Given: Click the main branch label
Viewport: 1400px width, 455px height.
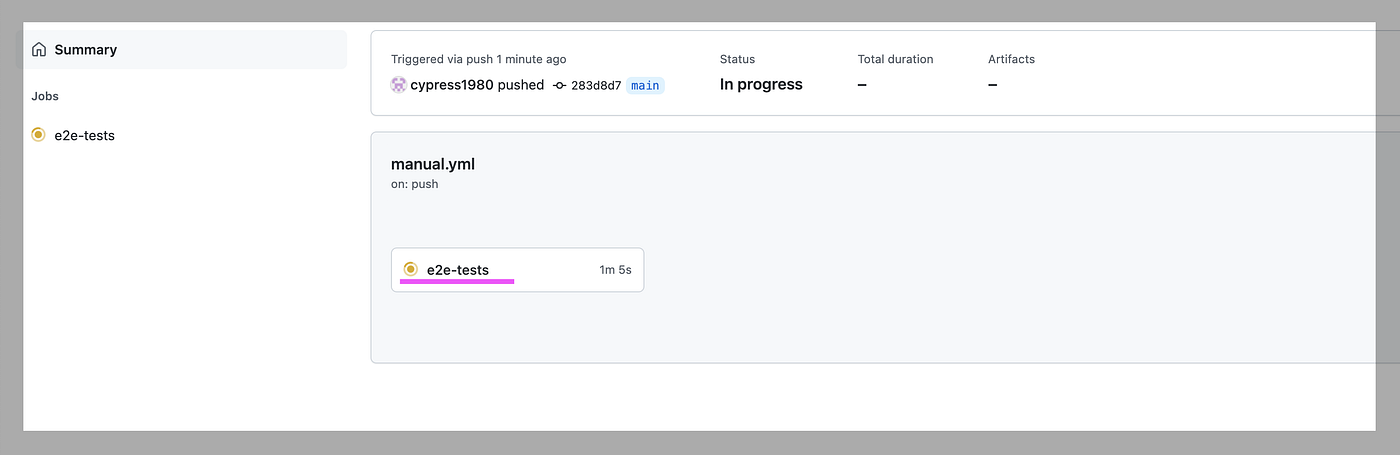Looking at the screenshot, I should point(645,86).
